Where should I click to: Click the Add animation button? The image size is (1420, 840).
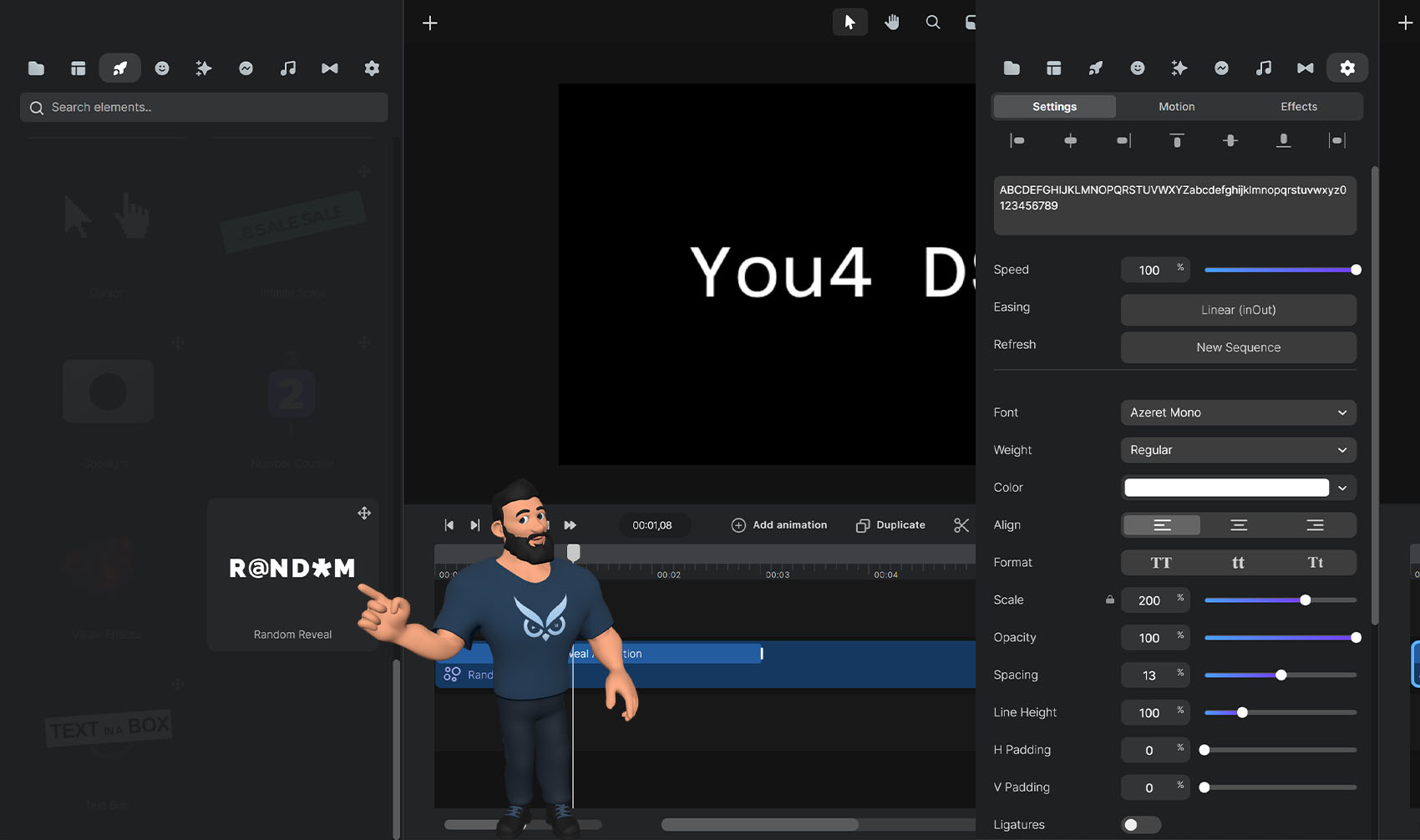779,525
